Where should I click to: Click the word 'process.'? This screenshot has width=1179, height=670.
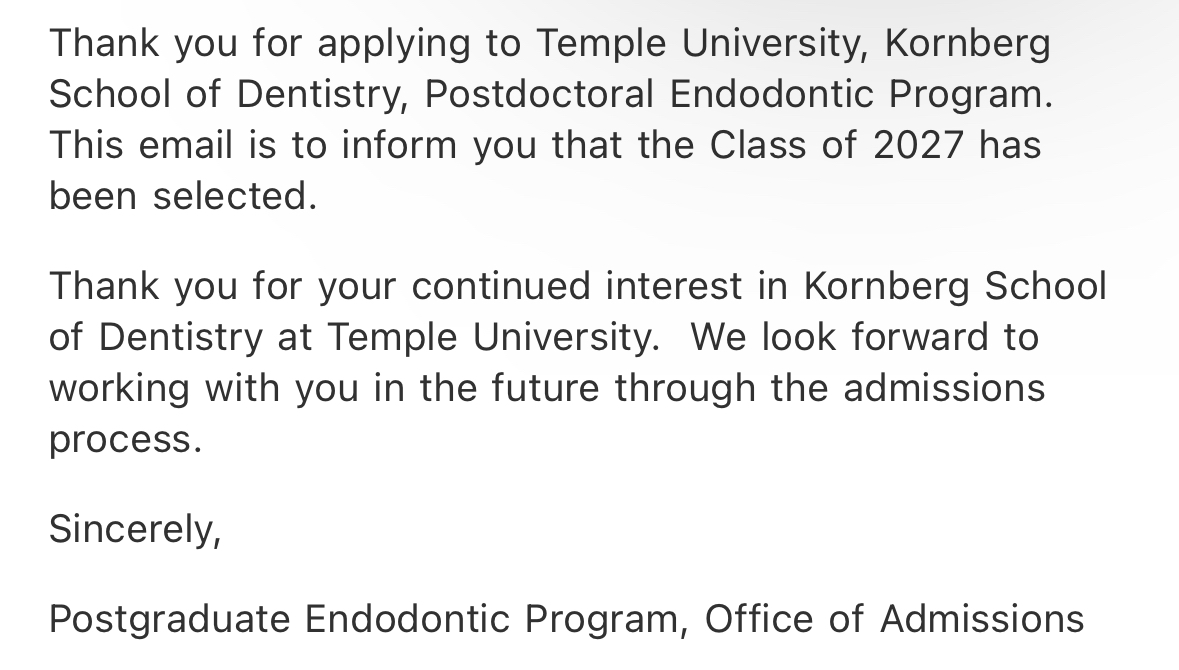(126, 441)
